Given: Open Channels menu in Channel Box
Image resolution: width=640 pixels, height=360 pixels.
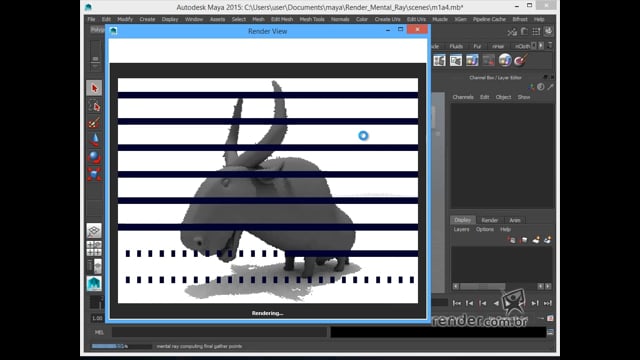Looking at the screenshot, I should point(463,97).
